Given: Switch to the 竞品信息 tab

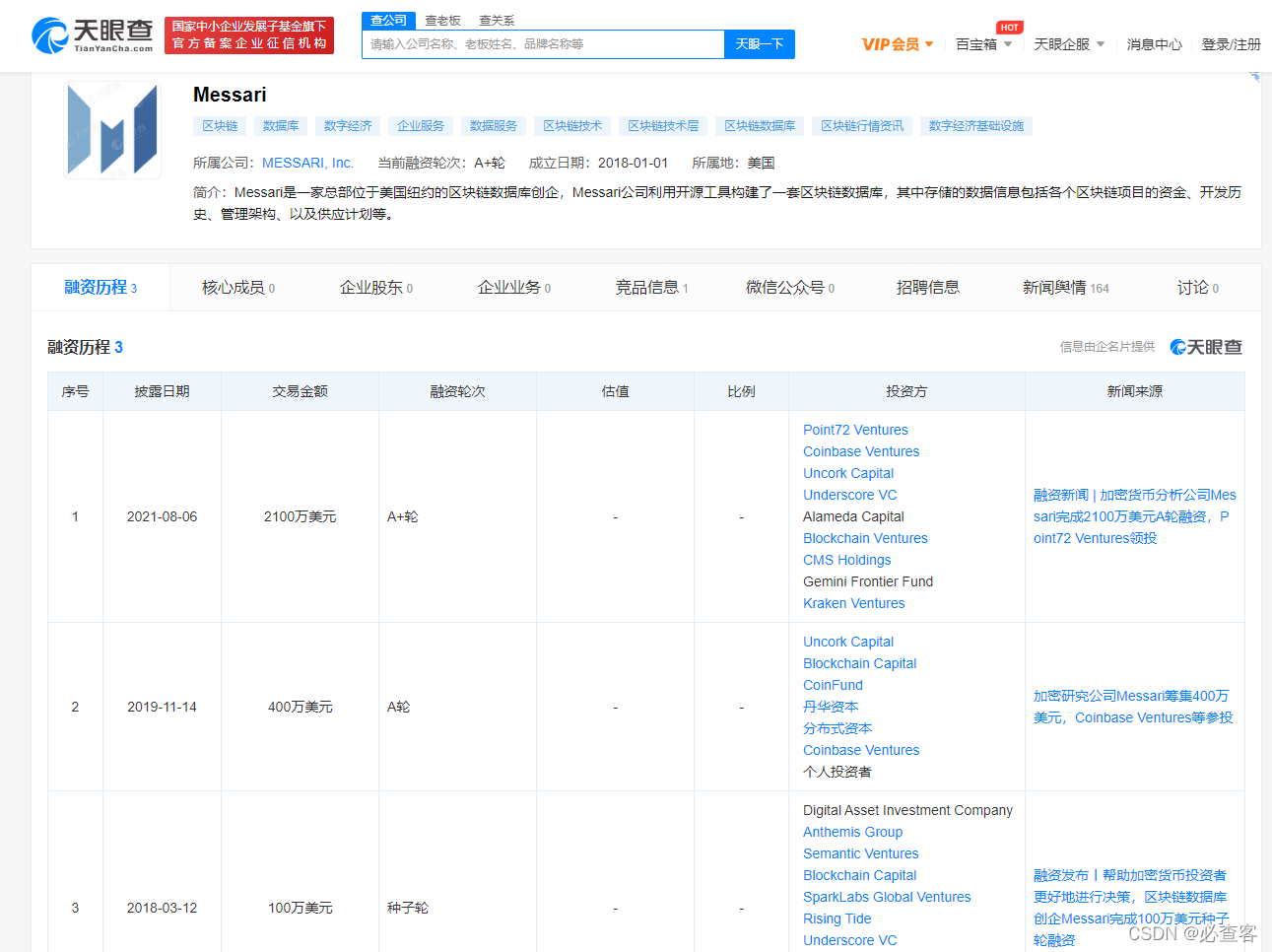Looking at the screenshot, I should click(652, 288).
